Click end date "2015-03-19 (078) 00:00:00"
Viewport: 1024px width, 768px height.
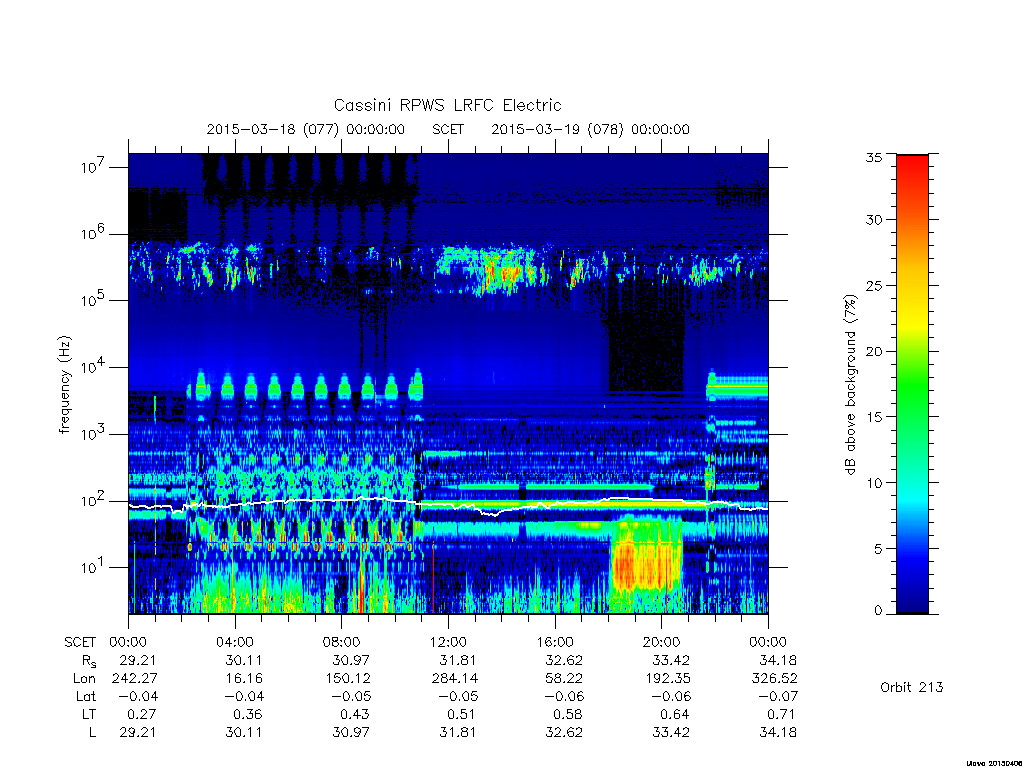[590, 129]
